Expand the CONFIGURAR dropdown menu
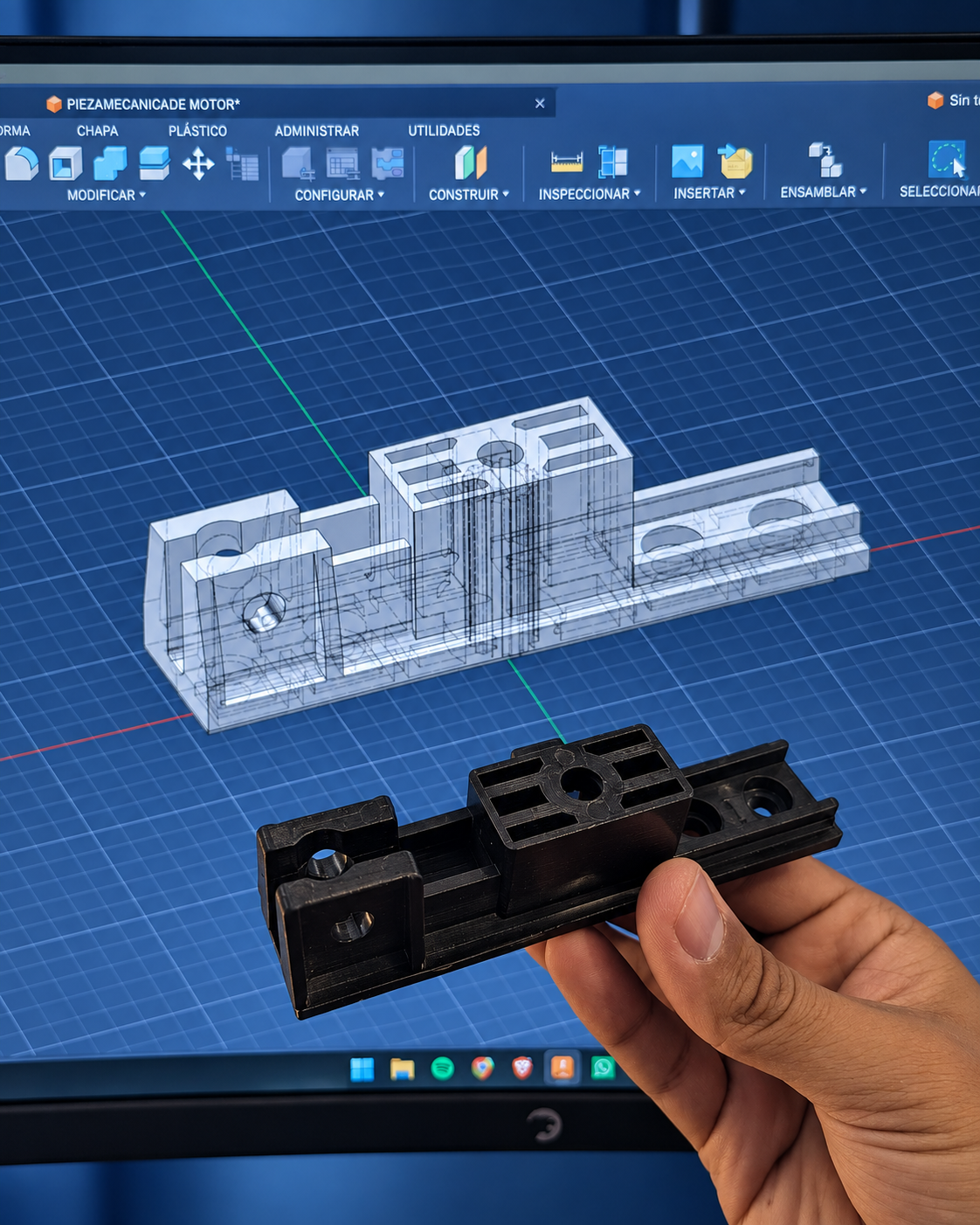Screen dimensions: 980x1225 pyautogui.click(x=340, y=195)
